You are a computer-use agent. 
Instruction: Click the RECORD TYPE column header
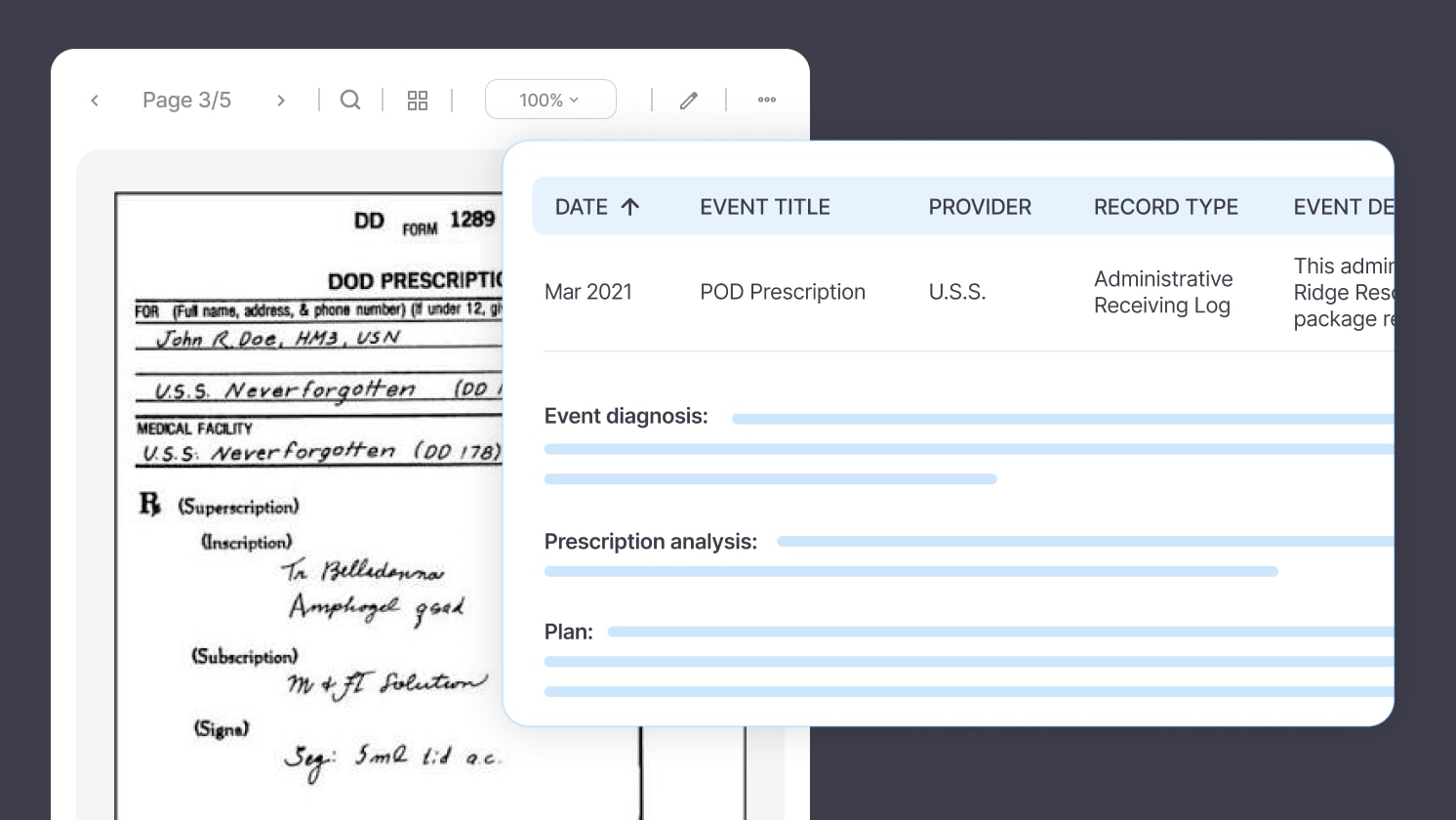[1166, 207]
